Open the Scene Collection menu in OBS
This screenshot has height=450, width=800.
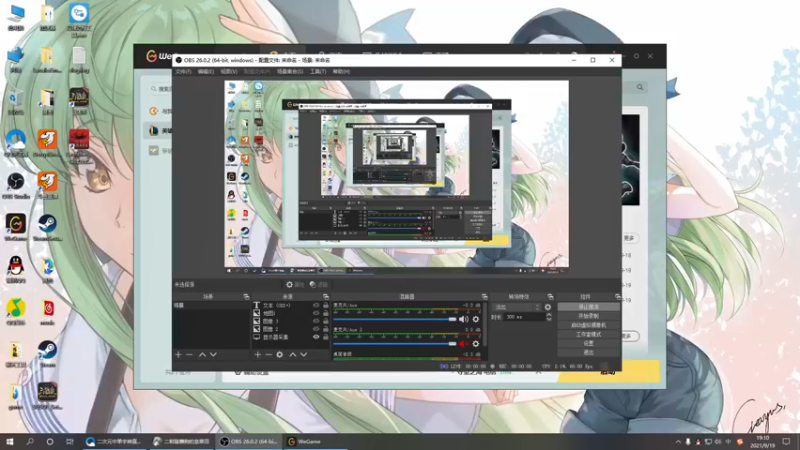290,71
